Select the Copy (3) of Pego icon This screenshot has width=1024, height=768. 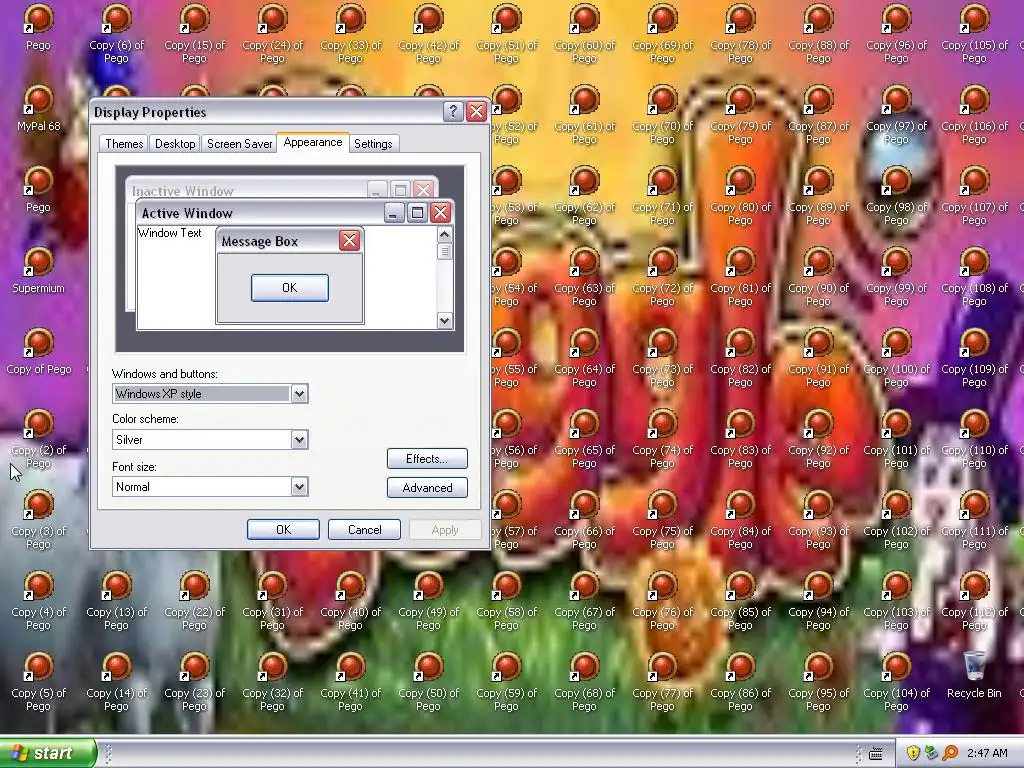tap(39, 519)
